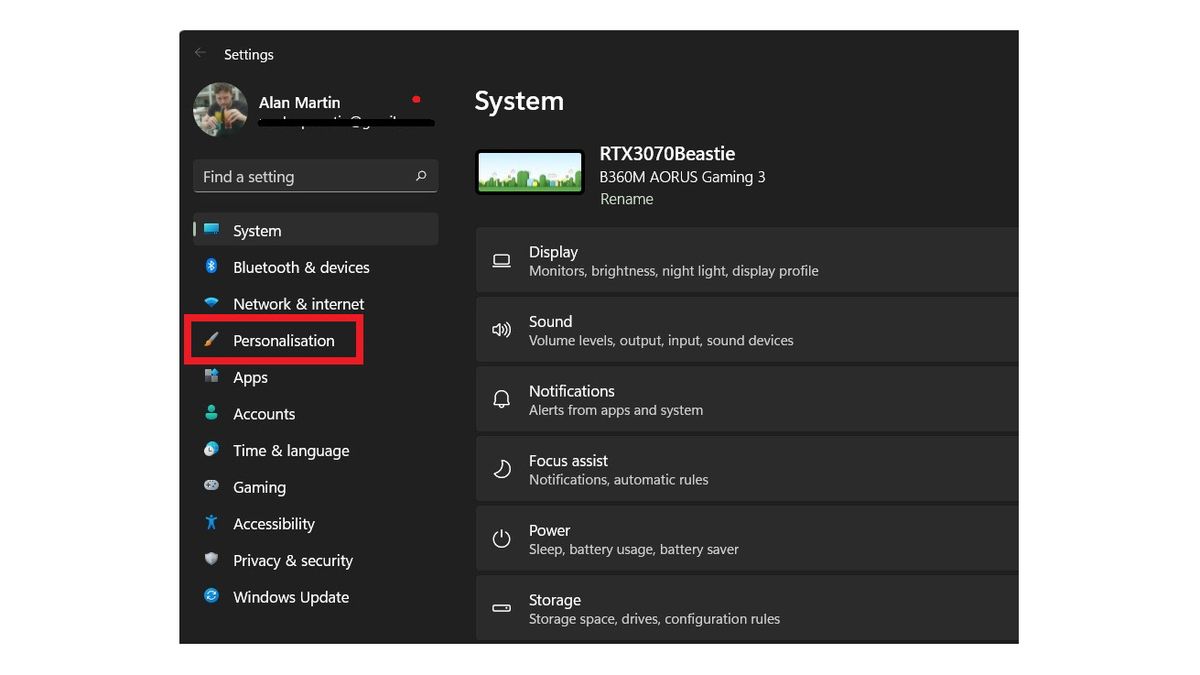Click the Time & language clock icon
The image size is (1200, 675).
point(212,450)
